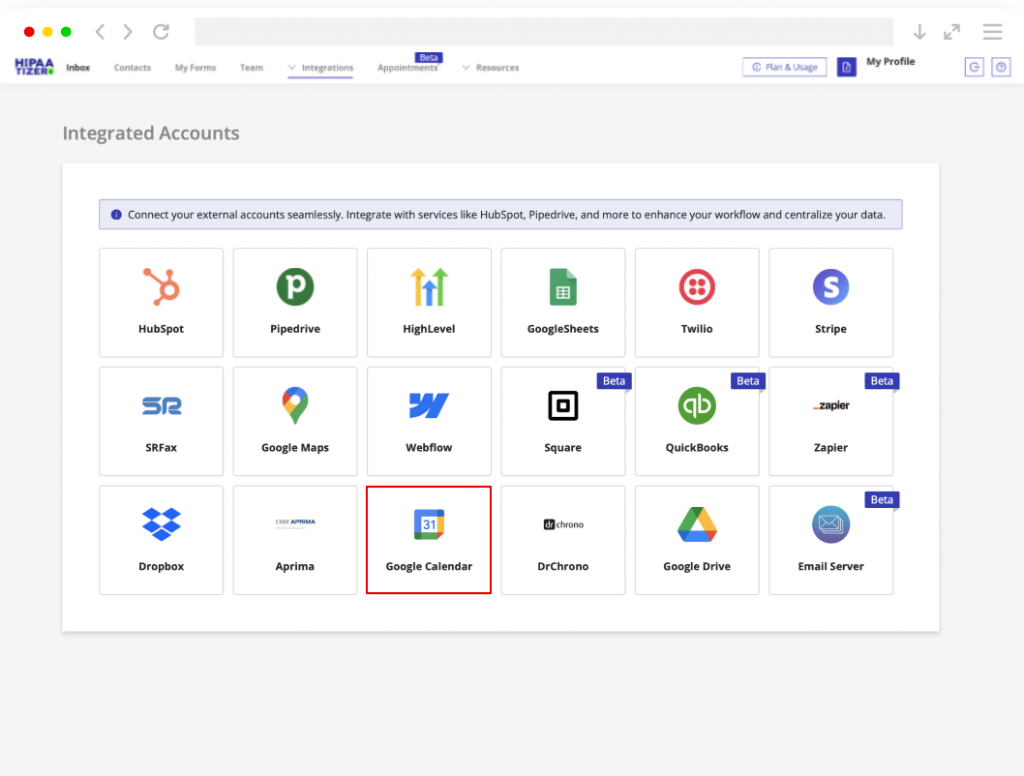Screen dimensions: 1024x776
Task: Open the Square beta integration
Action: [563, 421]
